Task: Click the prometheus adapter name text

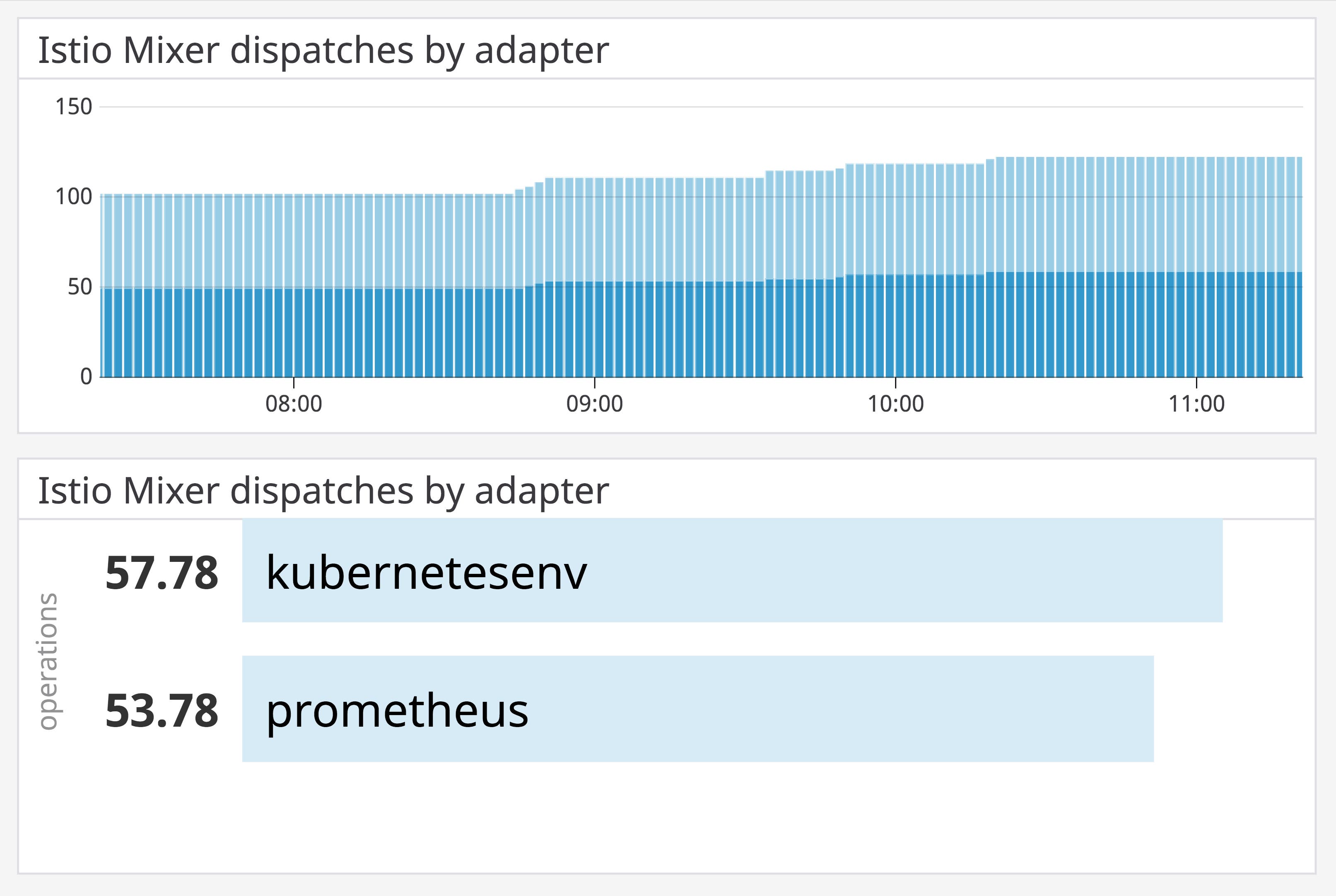Action: coord(397,711)
